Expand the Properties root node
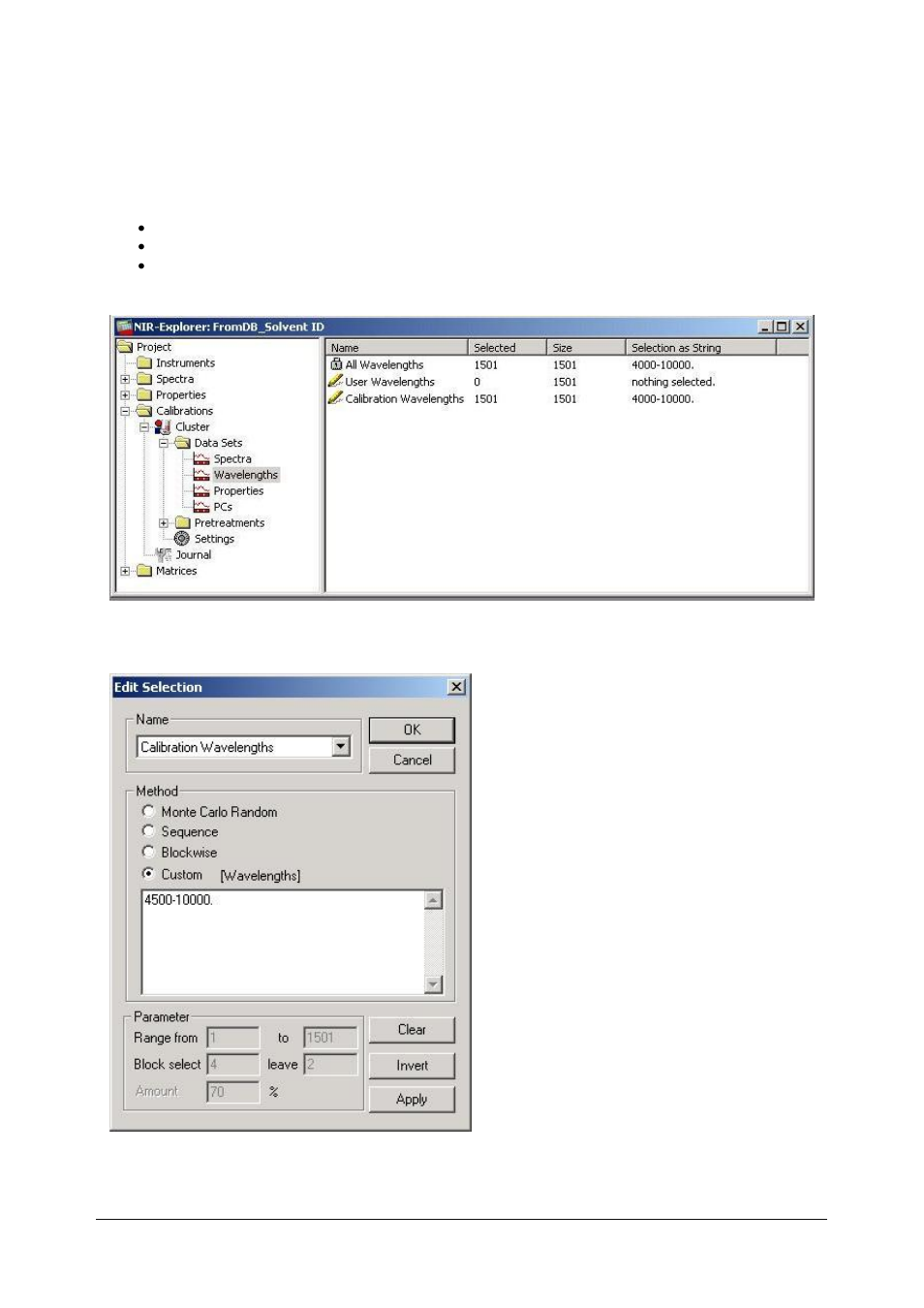This screenshot has height=1308, width=924. [x=125, y=395]
